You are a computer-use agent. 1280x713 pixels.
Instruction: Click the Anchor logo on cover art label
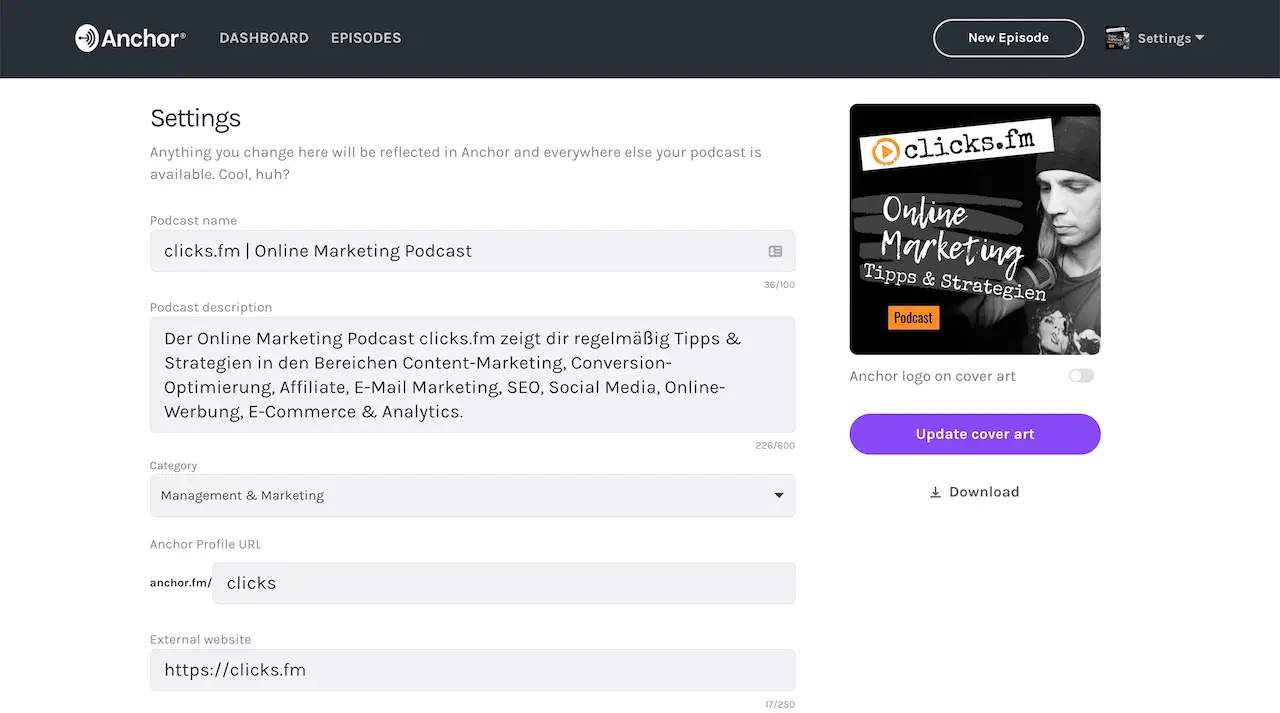pos(933,376)
